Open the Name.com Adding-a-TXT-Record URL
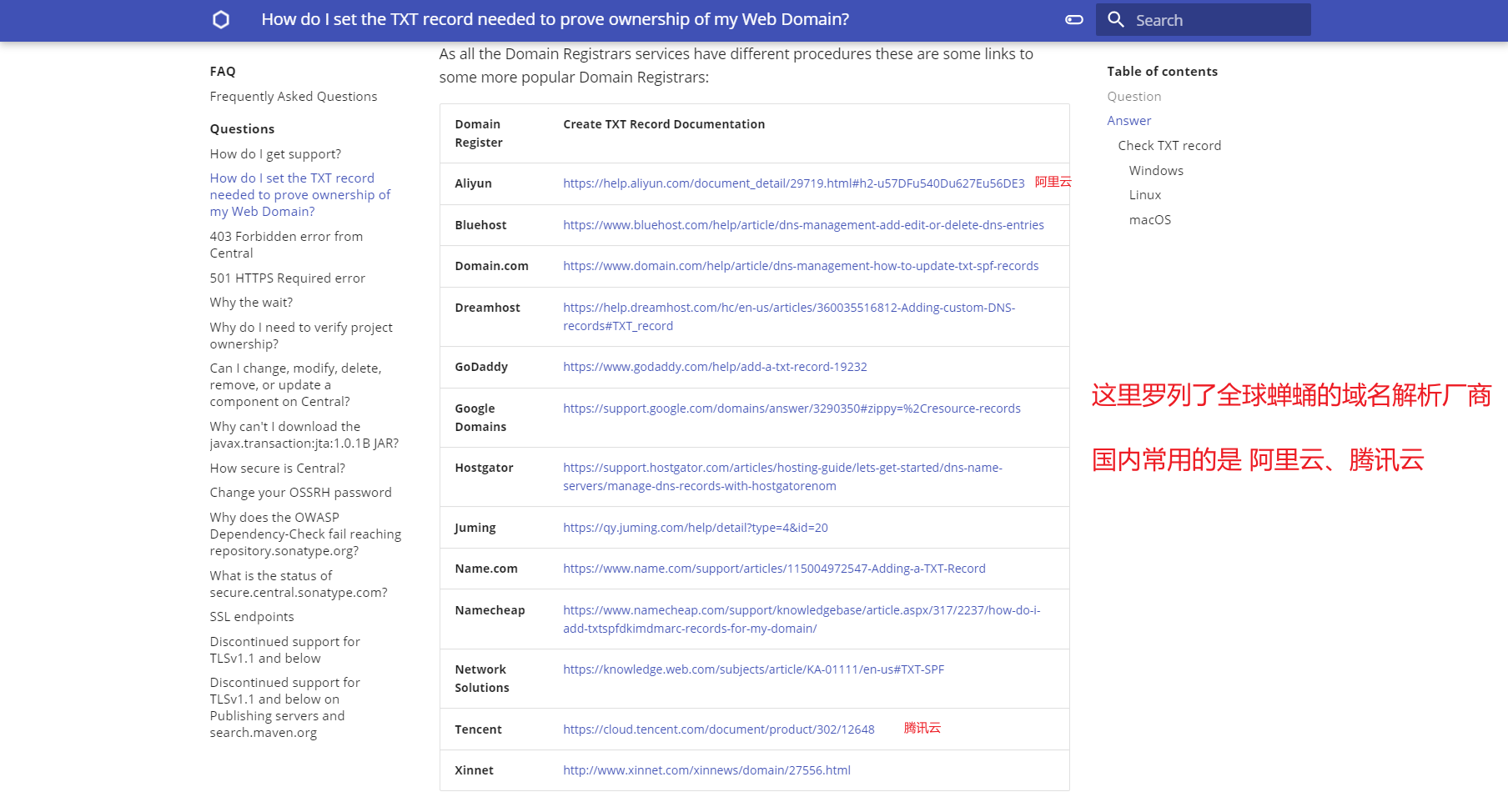This screenshot has width=1508, height=812. [x=774, y=569]
